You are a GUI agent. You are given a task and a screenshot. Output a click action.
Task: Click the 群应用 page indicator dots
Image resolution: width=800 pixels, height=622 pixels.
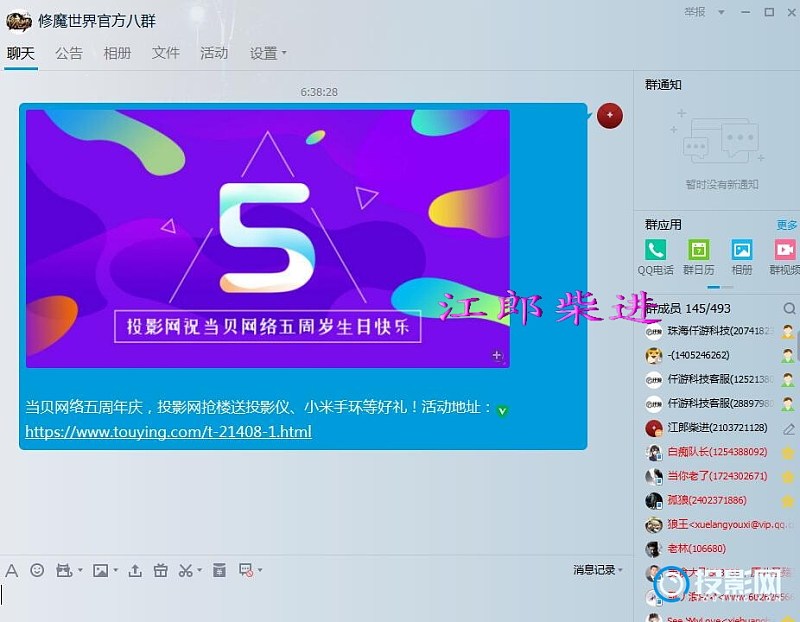pos(720,287)
